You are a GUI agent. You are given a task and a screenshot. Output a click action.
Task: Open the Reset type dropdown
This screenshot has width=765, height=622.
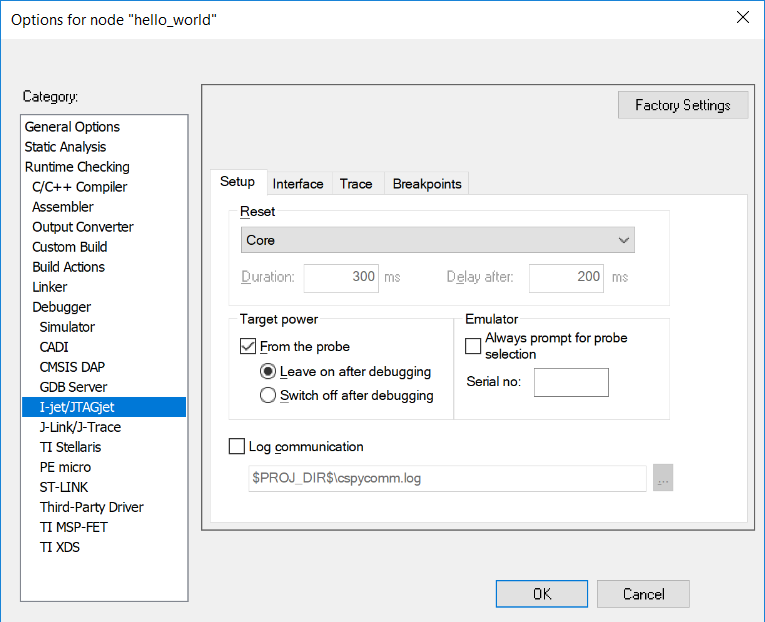pos(437,240)
